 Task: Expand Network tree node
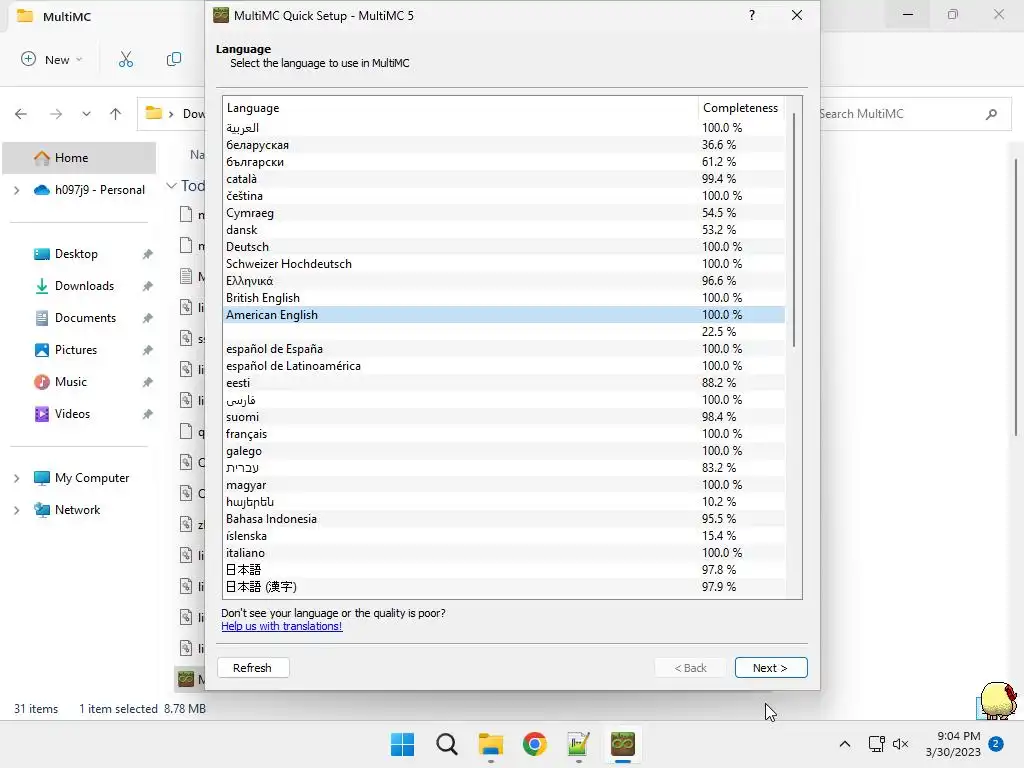point(16,510)
